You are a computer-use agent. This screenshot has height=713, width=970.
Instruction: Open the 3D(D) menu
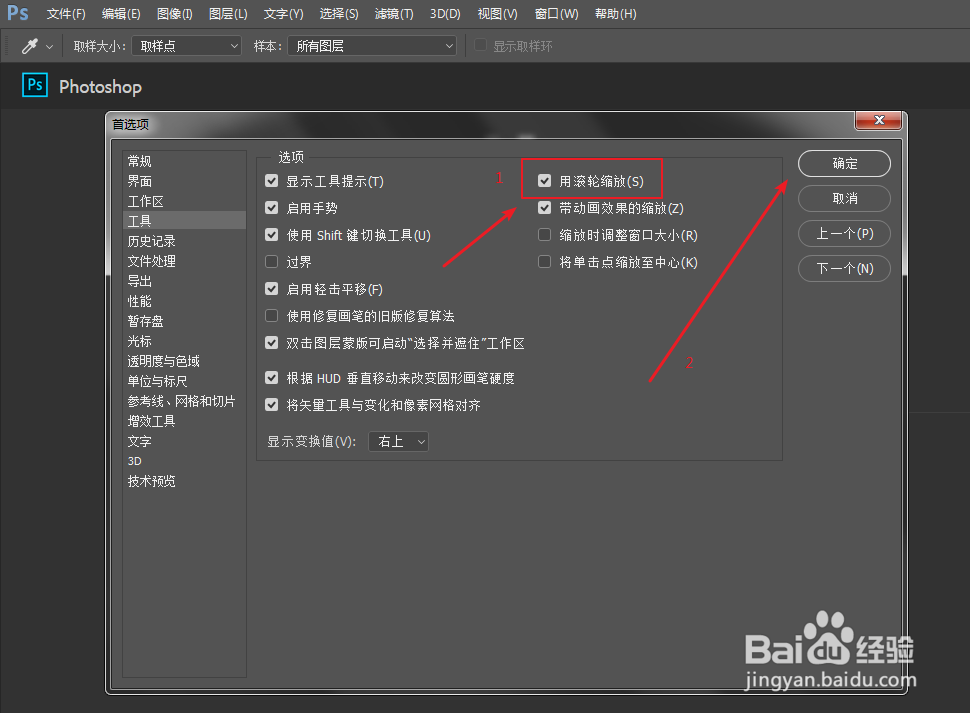[445, 14]
